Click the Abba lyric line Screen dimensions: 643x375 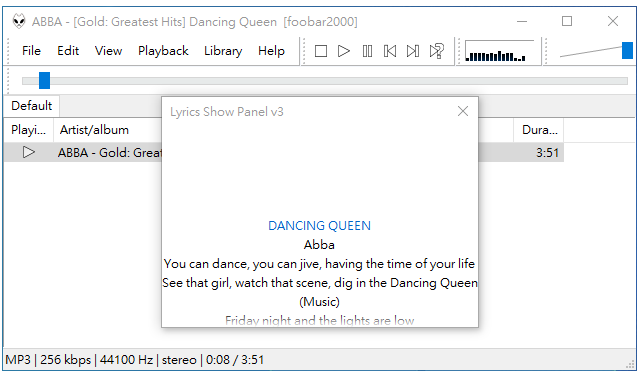coord(319,245)
